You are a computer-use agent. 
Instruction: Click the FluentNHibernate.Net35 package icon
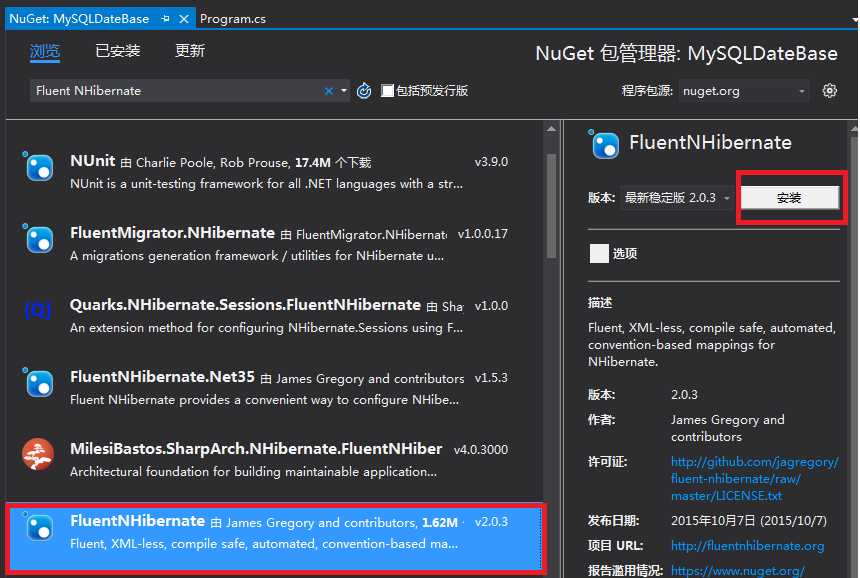[38, 383]
